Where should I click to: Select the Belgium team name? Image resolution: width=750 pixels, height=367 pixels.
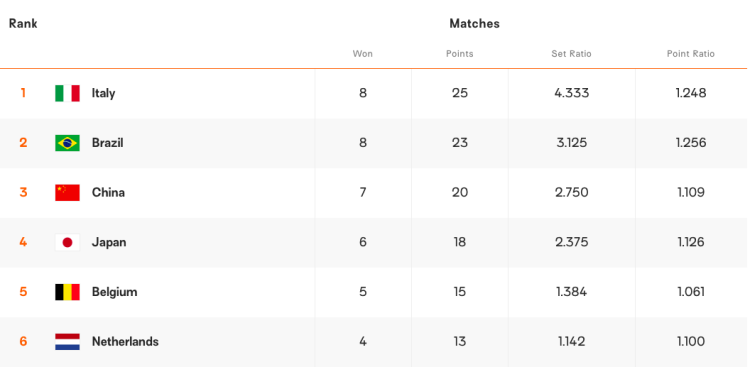tap(114, 292)
